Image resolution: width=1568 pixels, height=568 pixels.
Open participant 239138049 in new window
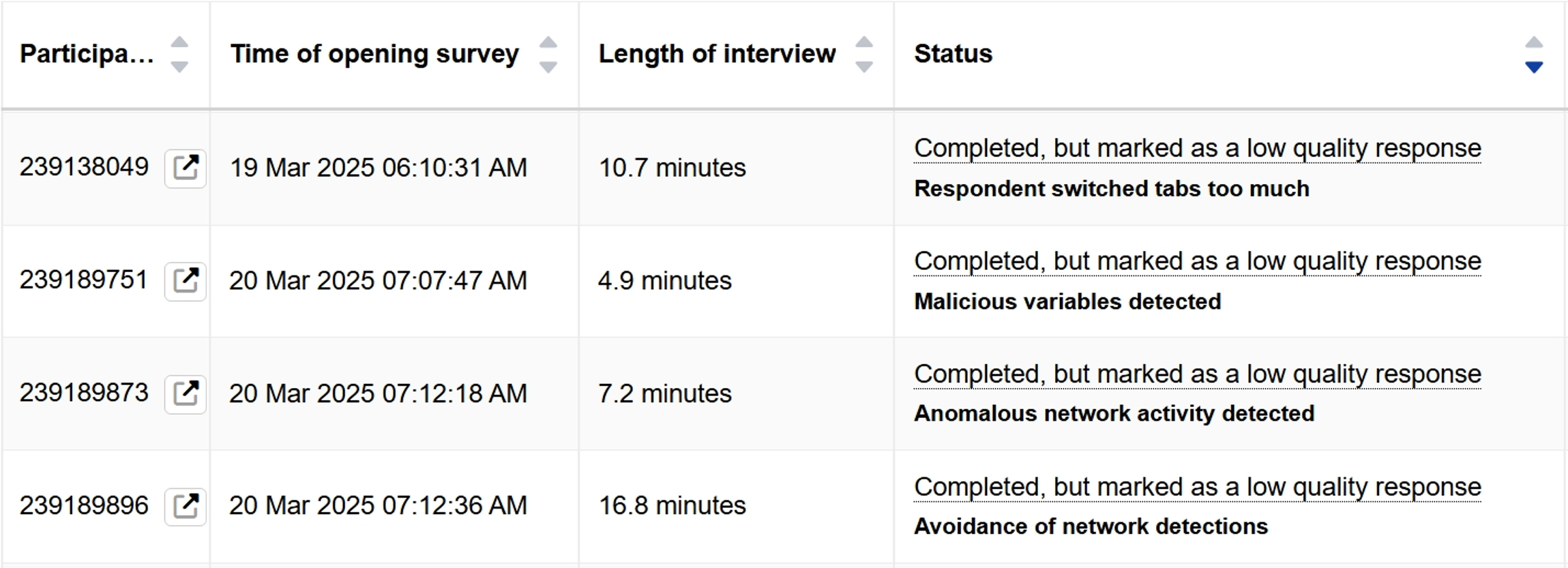186,168
